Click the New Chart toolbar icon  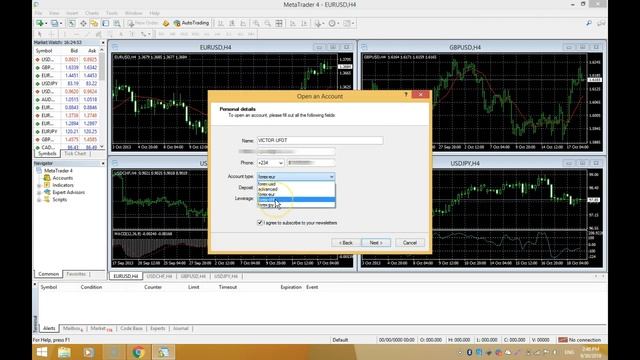pyautogui.click(x=40, y=23)
